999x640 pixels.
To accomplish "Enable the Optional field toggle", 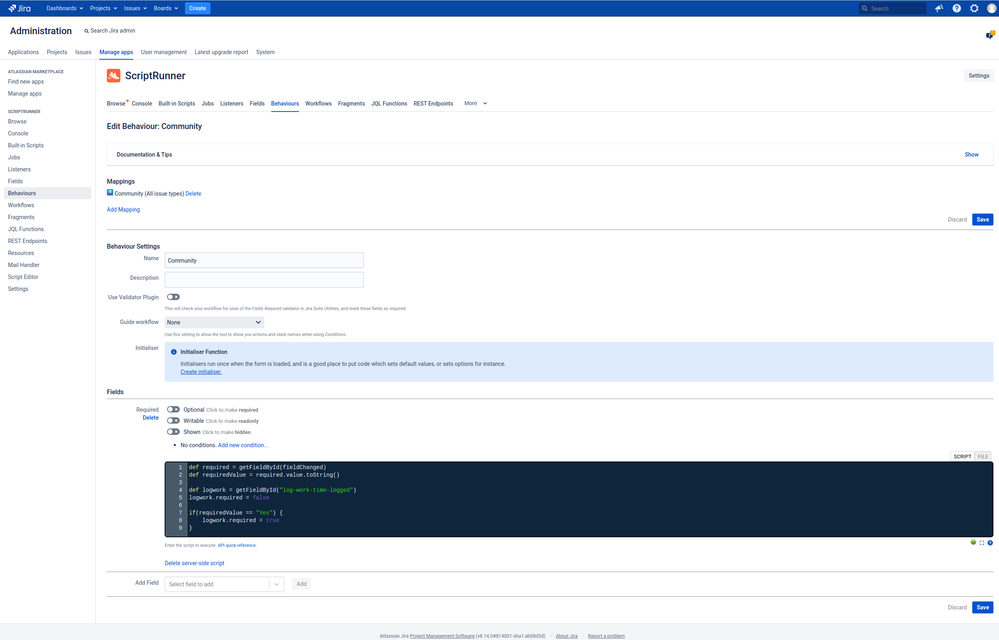I will 174,409.
